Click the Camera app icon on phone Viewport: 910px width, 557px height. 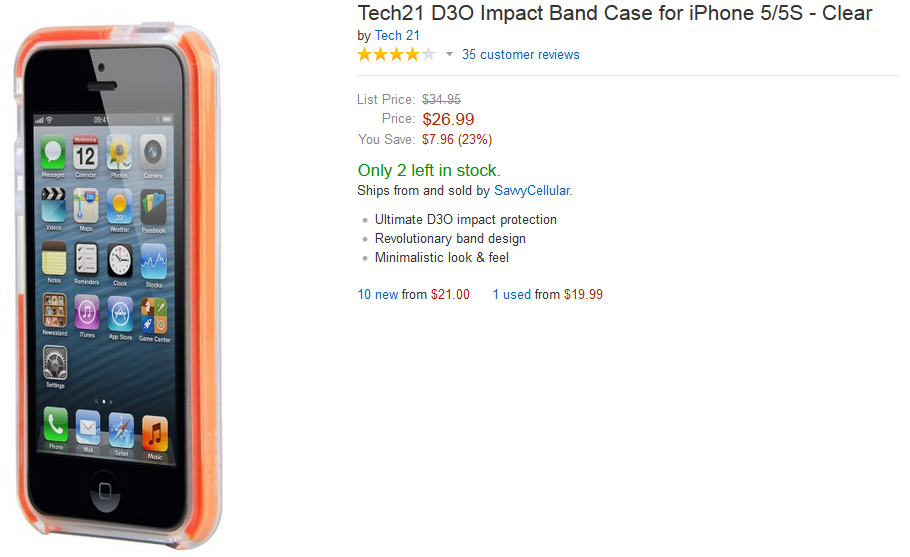point(152,152)
